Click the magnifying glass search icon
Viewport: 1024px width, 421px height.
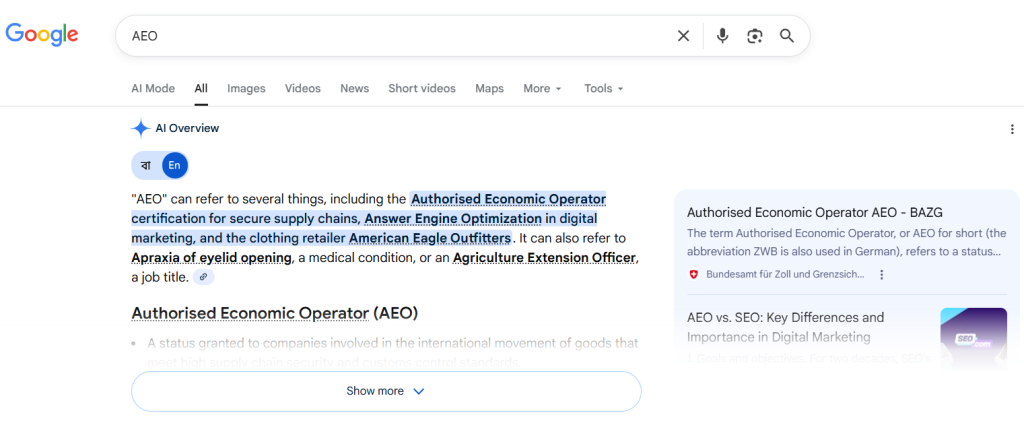click(x=787, y=36)
